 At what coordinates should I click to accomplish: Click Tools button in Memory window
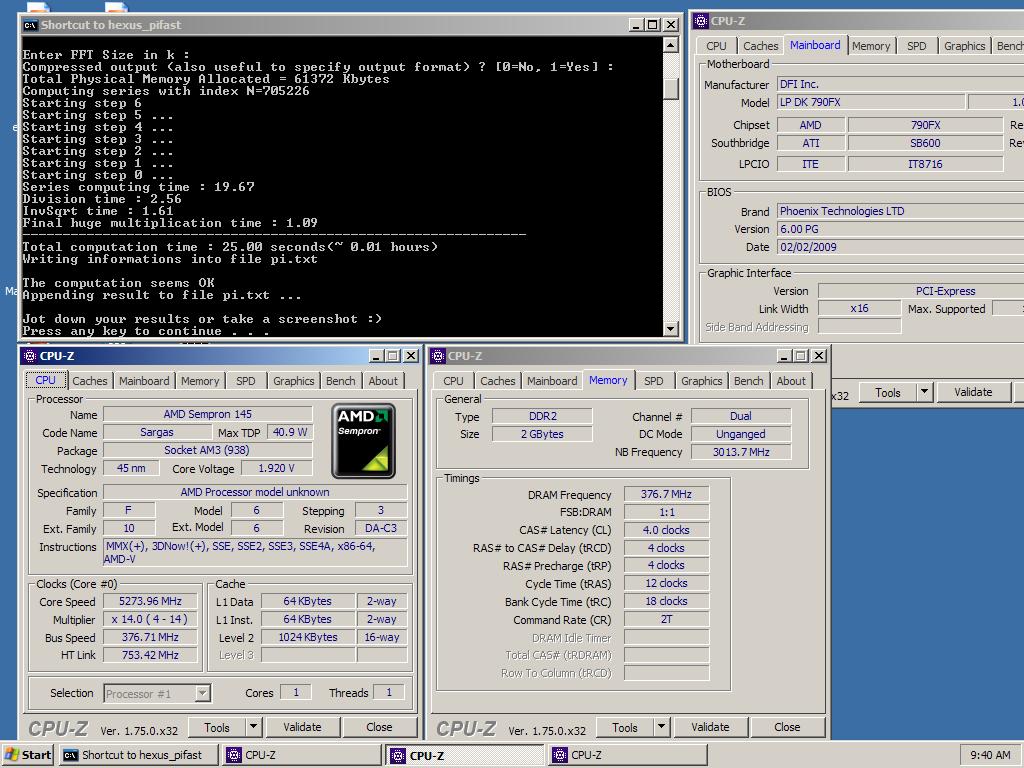(625, 727)
